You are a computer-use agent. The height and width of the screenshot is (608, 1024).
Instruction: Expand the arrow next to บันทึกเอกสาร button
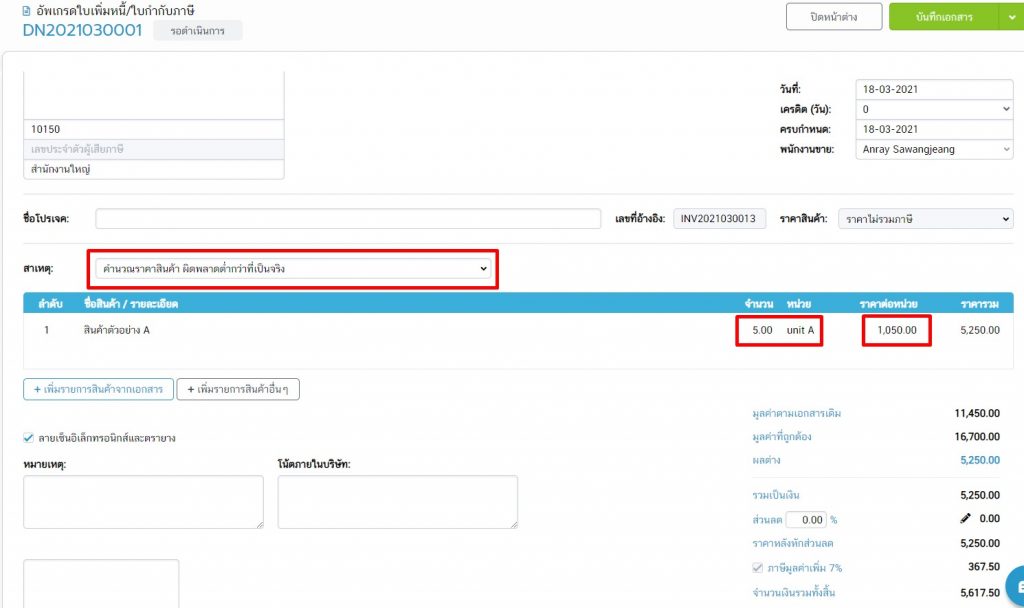click(1011, 17)
